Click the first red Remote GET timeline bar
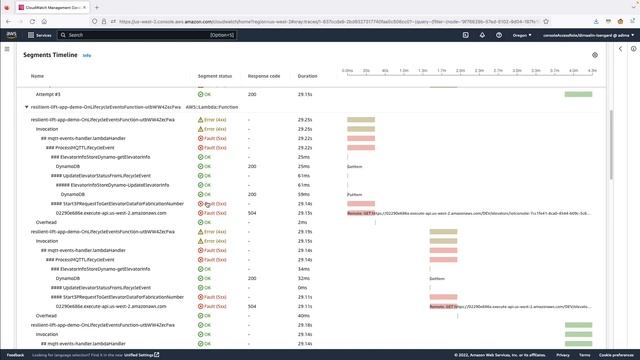Image resolution: width=640 pixels, height=360 pixels. pyautogui.click(x=361, y=213)
